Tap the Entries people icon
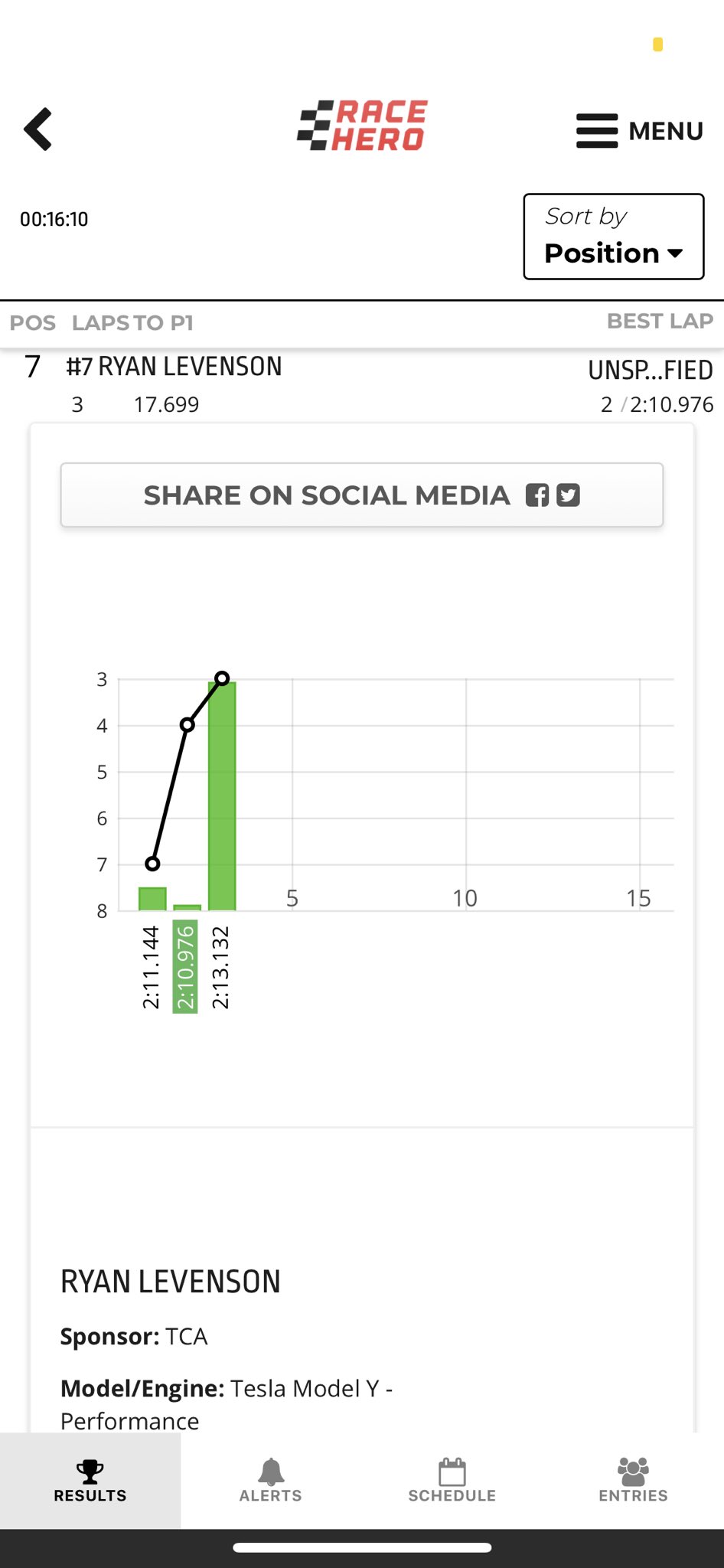Image resolution: width=724 pixels, height=1568 pixels. point(633,1471)
